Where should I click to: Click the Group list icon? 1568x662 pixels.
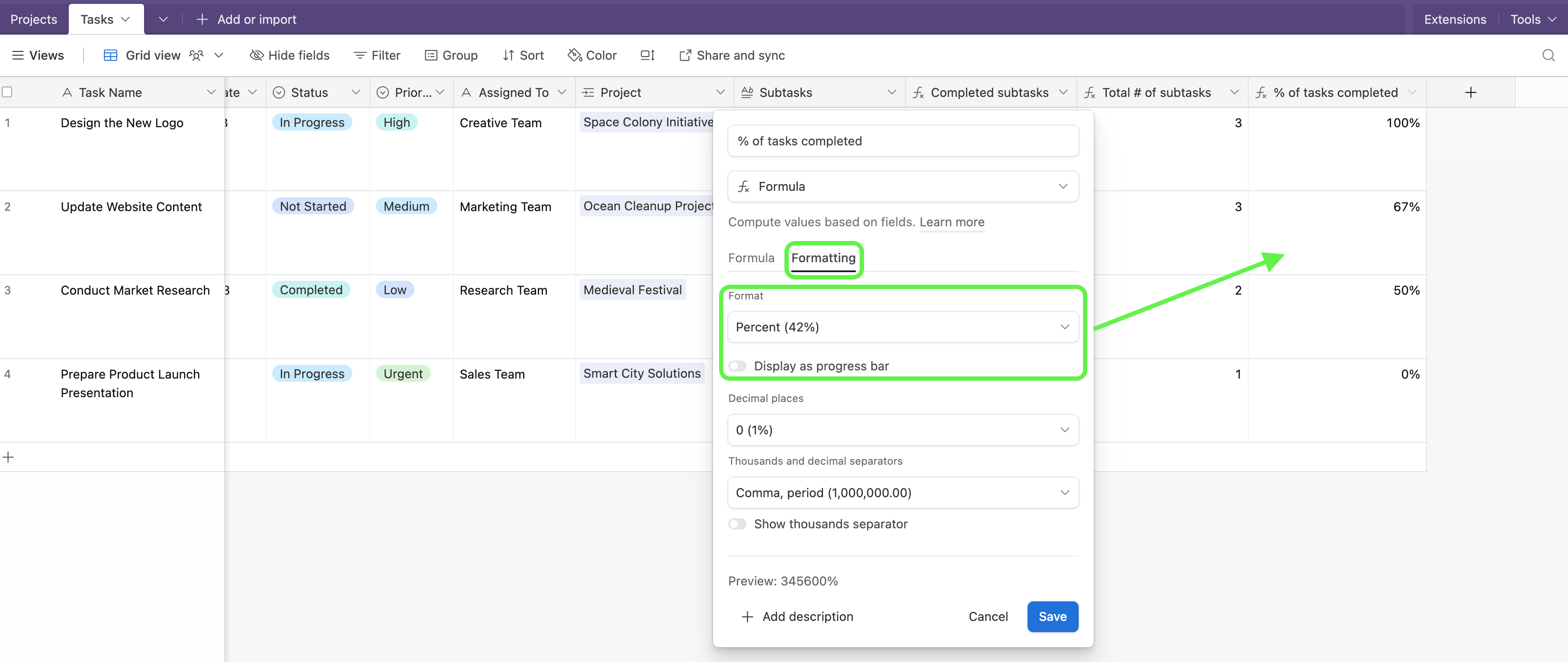431,55
